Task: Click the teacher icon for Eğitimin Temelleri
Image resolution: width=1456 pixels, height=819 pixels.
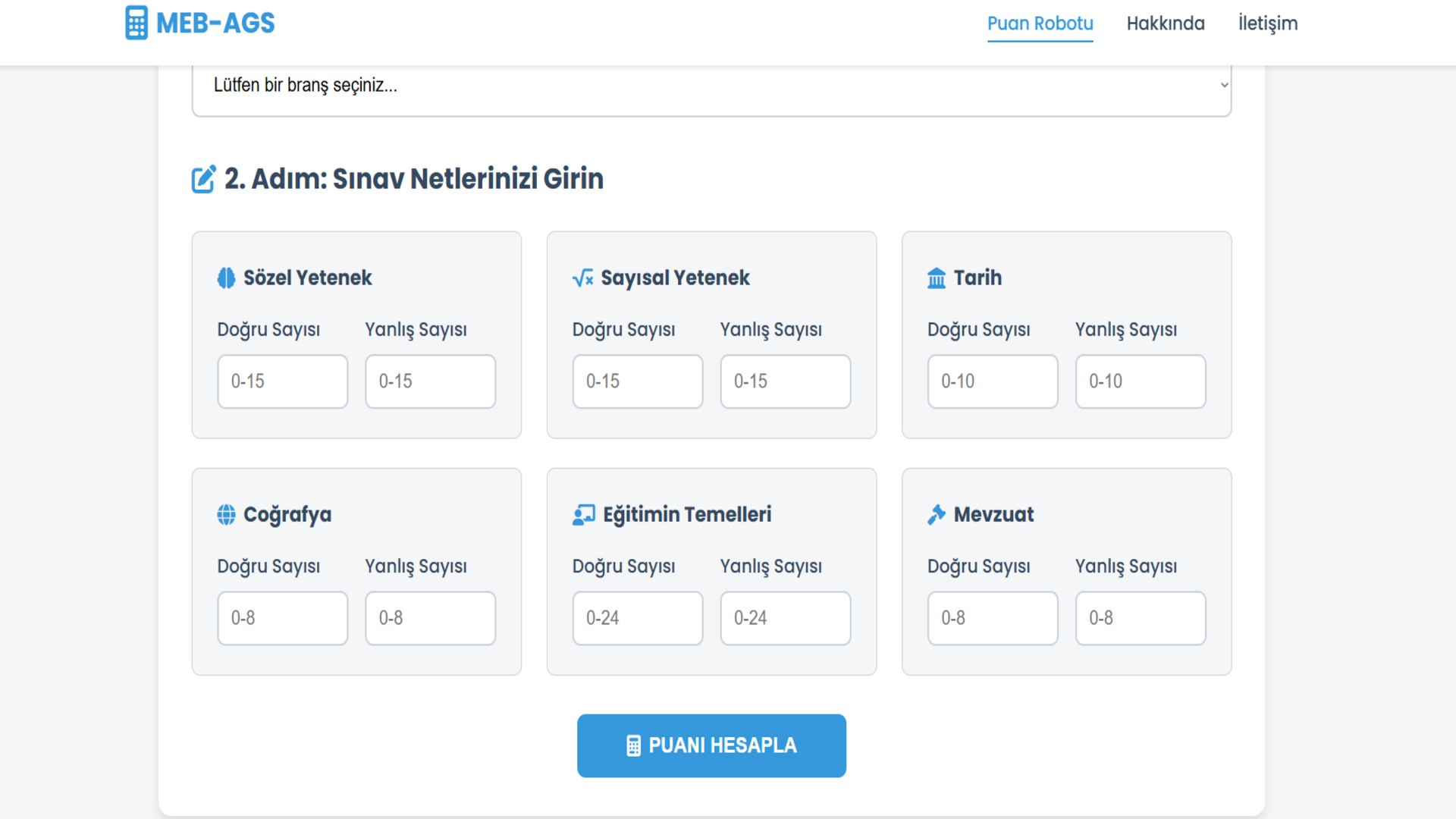Action: pyautogui.click(x=583, y=515)
